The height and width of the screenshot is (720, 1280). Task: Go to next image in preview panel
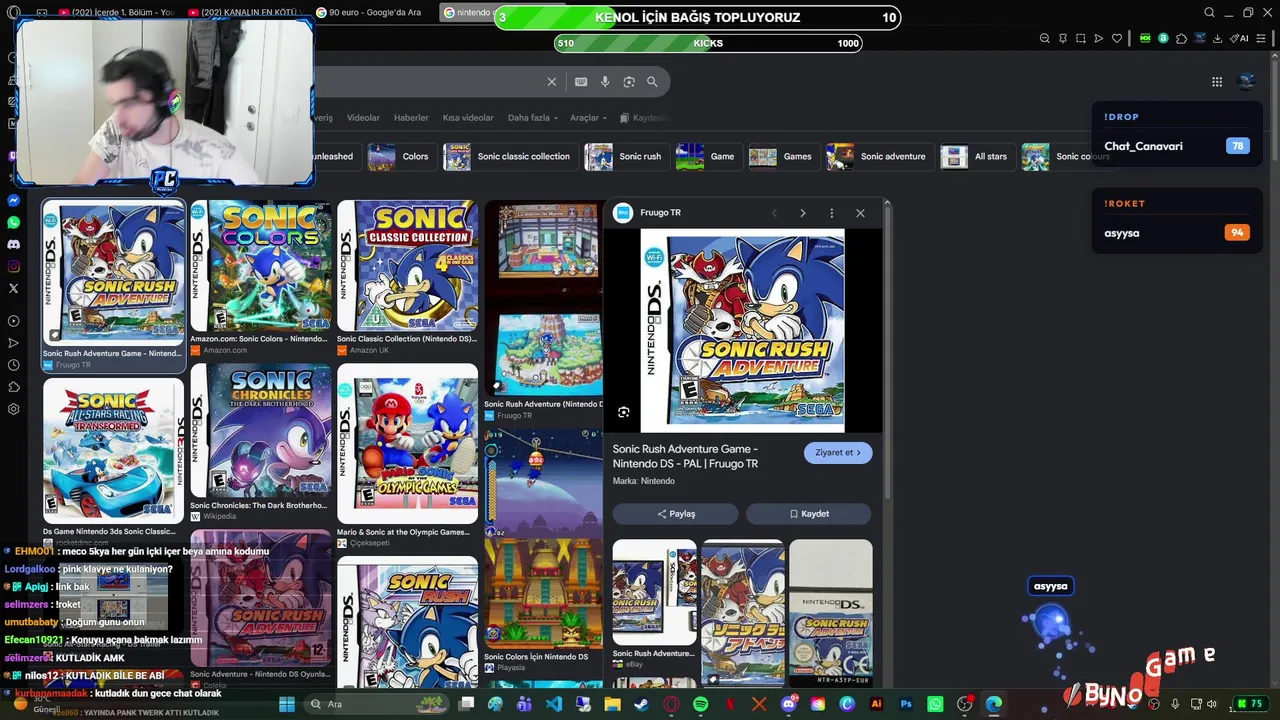click(x=802, y=213)
